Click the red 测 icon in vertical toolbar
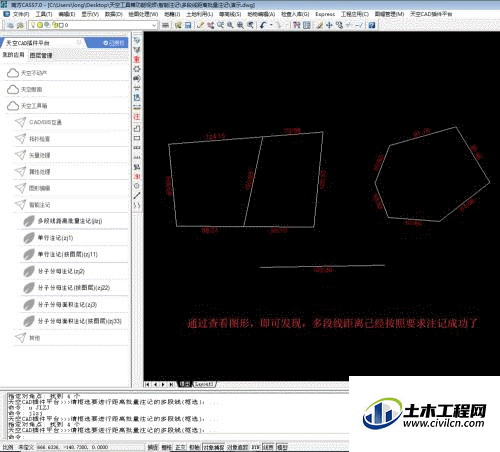This screenshot has width=500, height=452. click(x=137, y=176)
